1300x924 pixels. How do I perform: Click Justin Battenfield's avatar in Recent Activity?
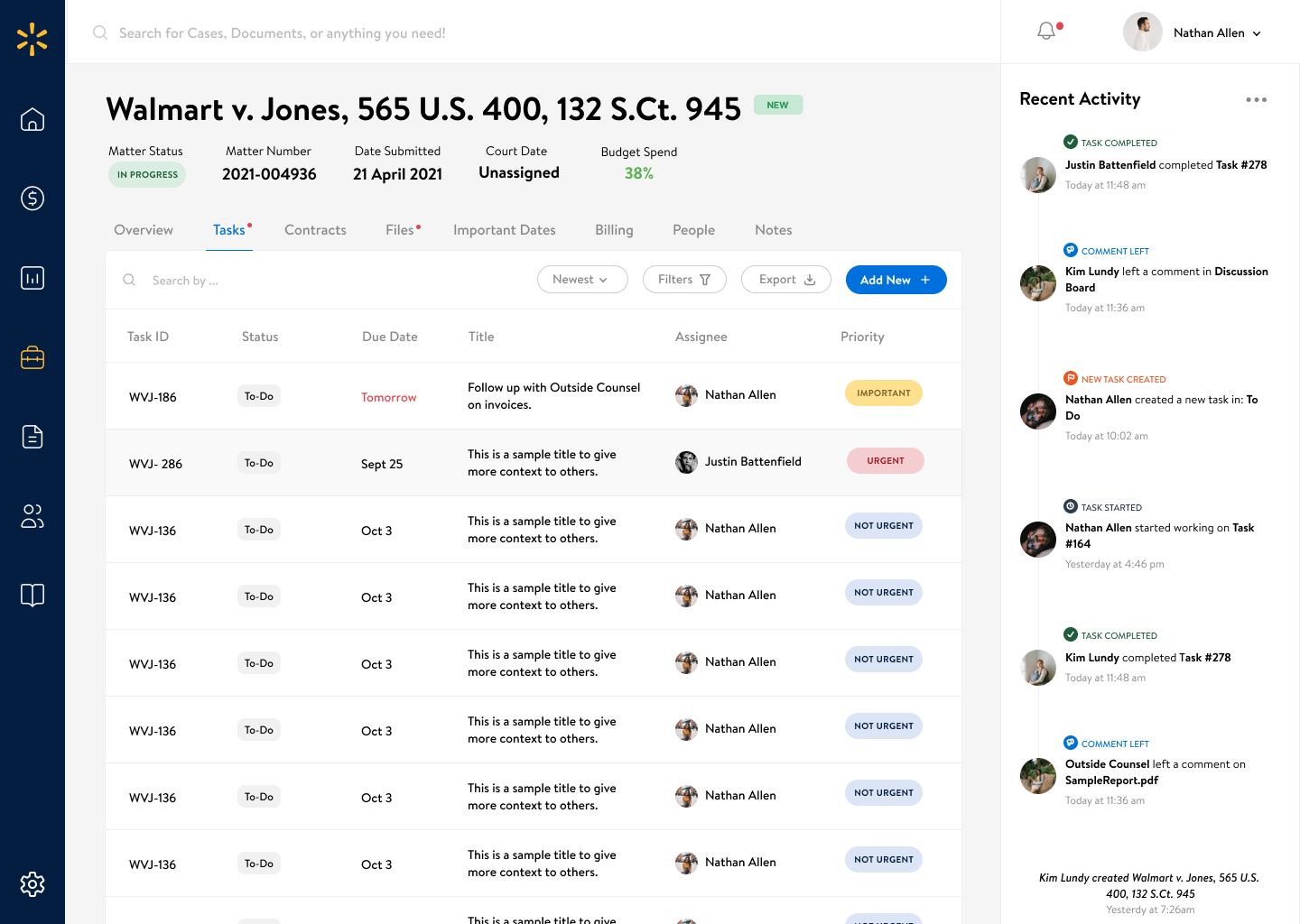tap(1038, 175)
